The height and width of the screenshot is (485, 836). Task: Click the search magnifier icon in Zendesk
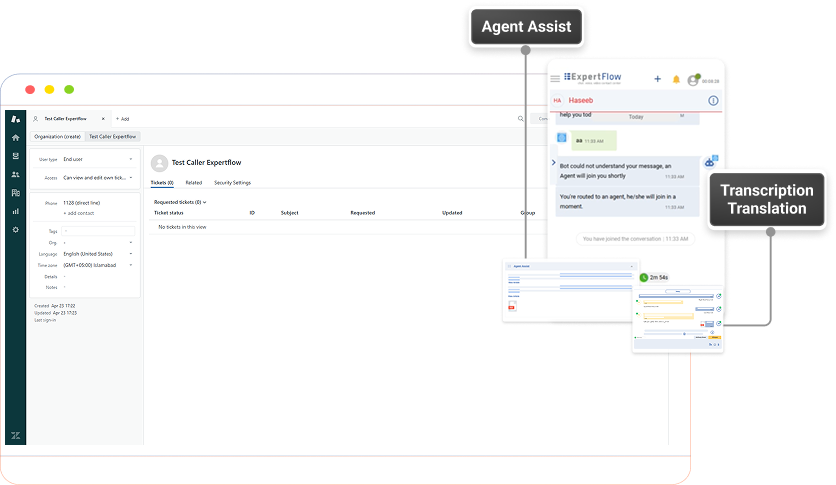(x=520, y=118)
